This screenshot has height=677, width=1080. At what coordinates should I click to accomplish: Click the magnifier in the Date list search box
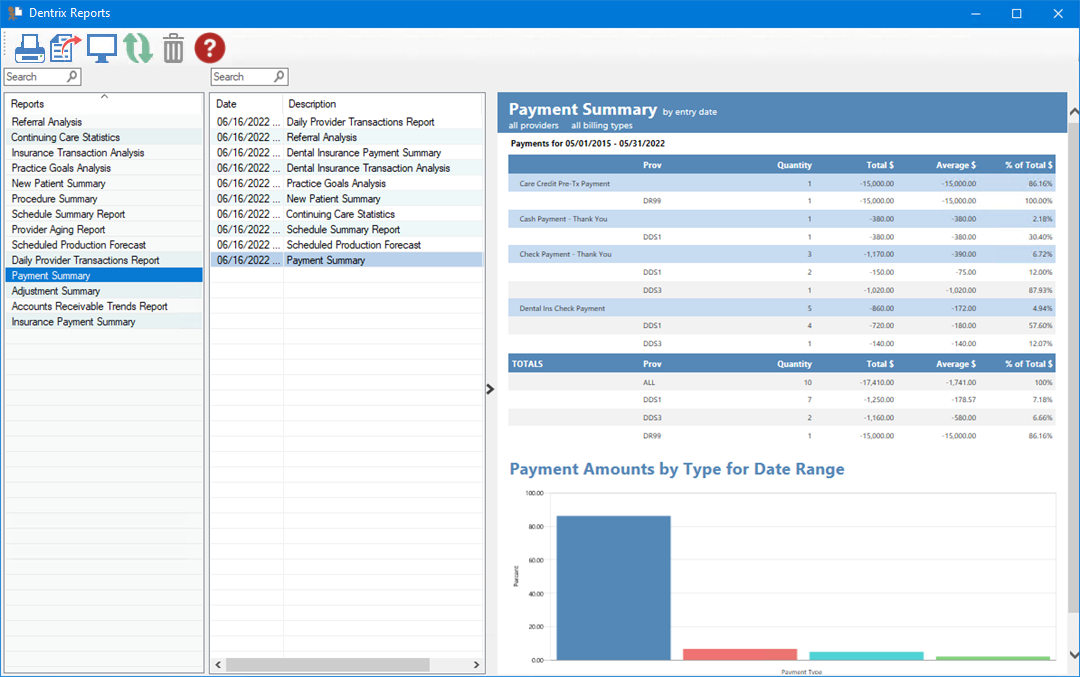279,77
